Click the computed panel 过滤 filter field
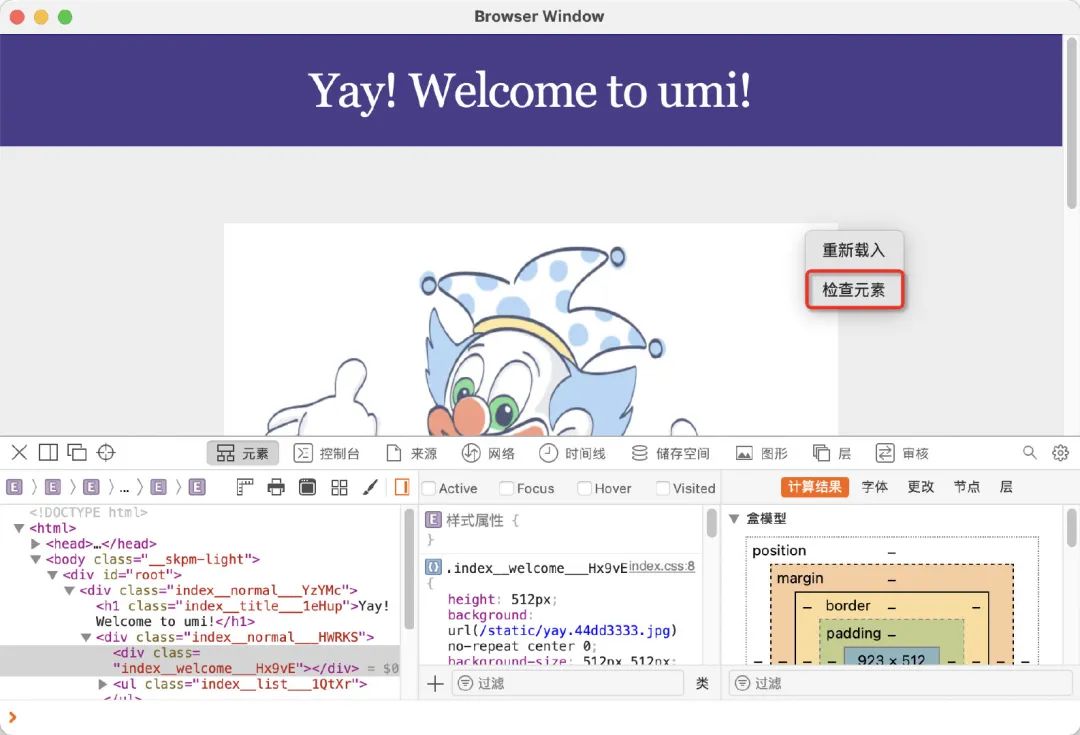Screen dimensions: 1080x735 pyautogui.click(x=901, y=683)
